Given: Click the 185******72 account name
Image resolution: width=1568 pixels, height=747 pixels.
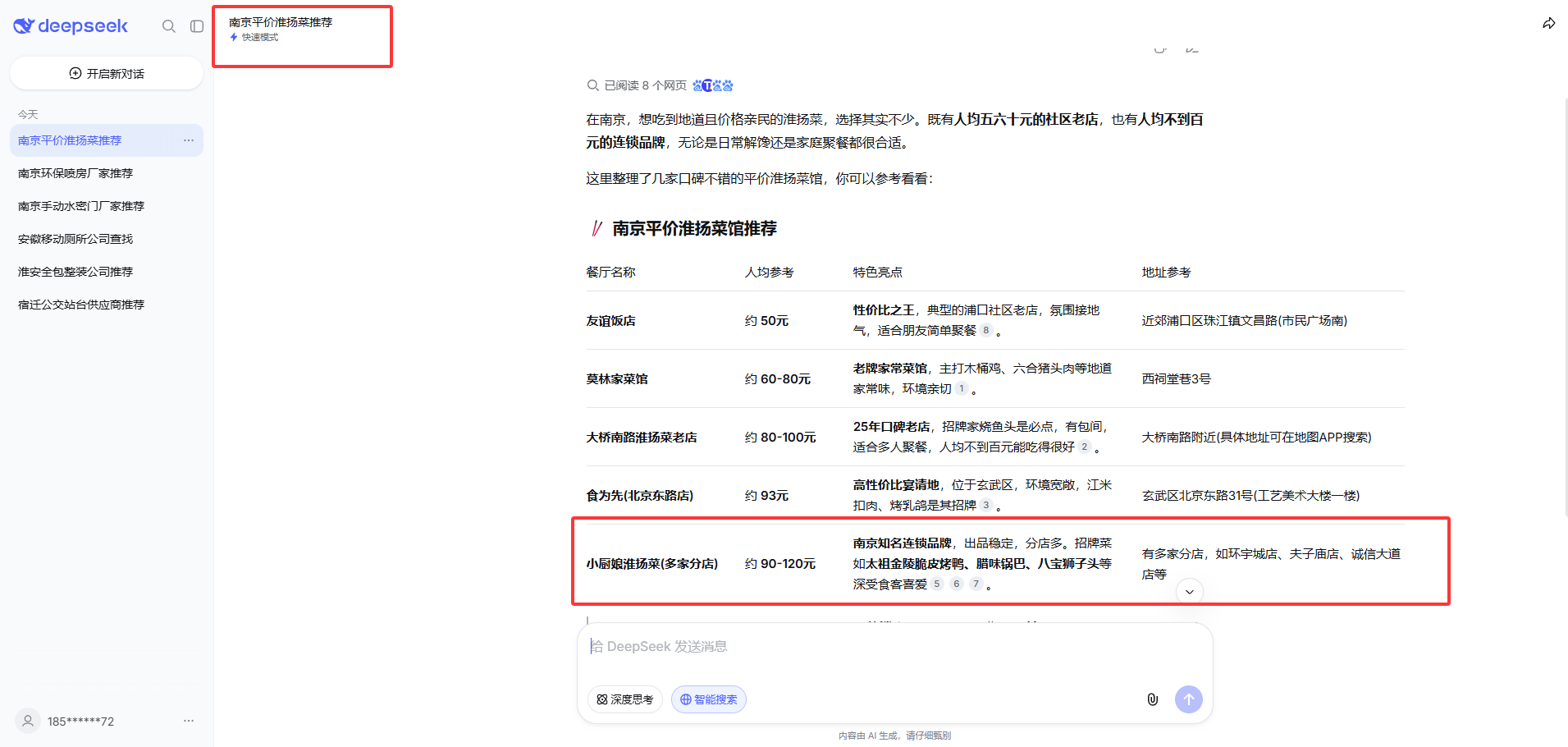Looking at the screenshot, I should pyautogui.click(x=80, y=722).
